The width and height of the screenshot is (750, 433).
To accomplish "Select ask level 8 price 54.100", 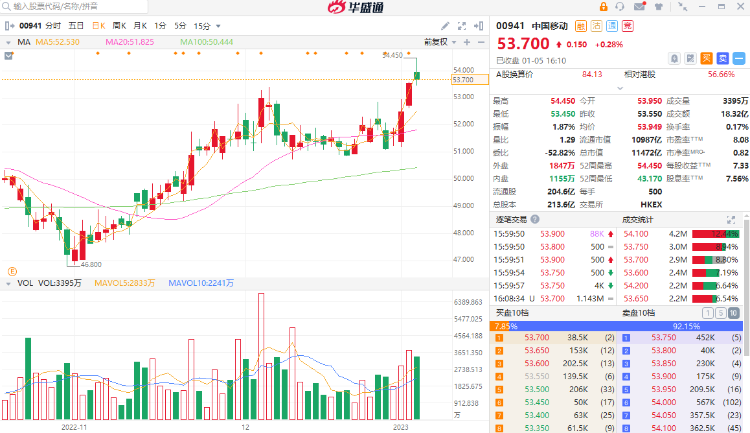I will pyautogui.click(x=663, y=428).
